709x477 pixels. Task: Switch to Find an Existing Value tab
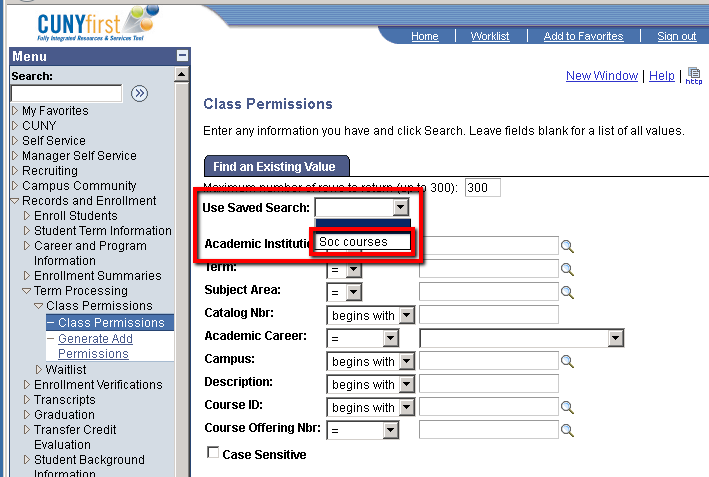(x=275, y=166)
